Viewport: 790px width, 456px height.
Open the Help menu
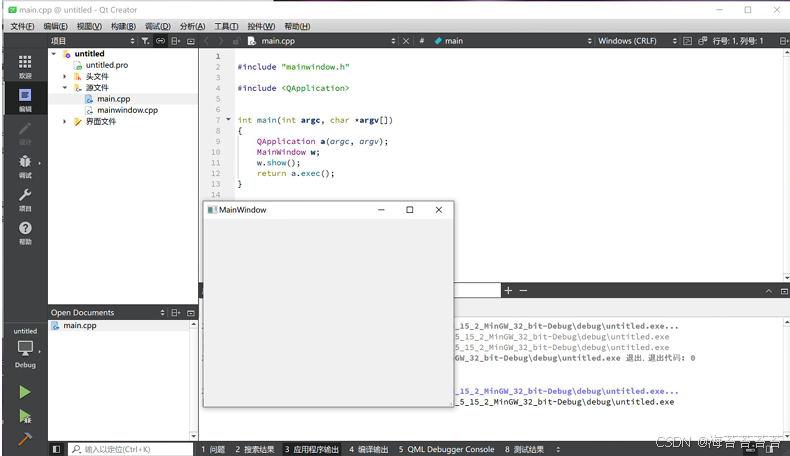click(297, 26)
